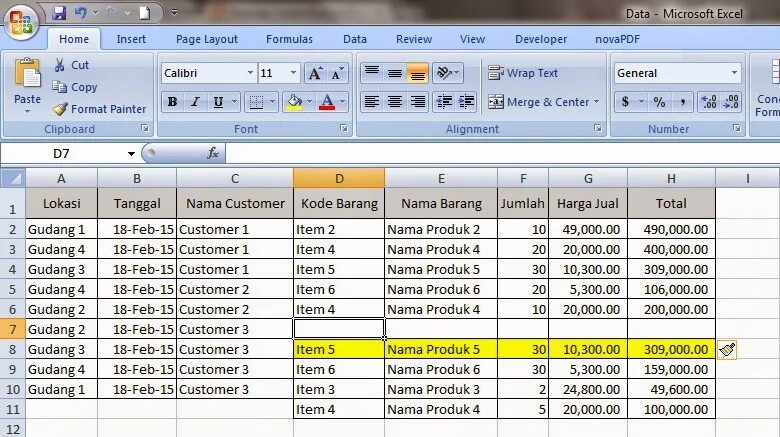
Task: Select column D header
Action: [339, 178]
